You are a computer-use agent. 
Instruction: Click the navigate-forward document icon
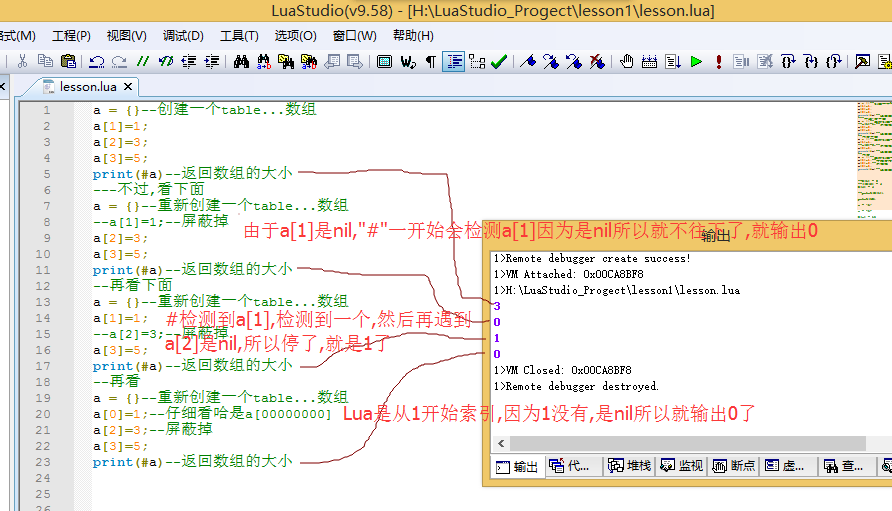click(355, 61)
